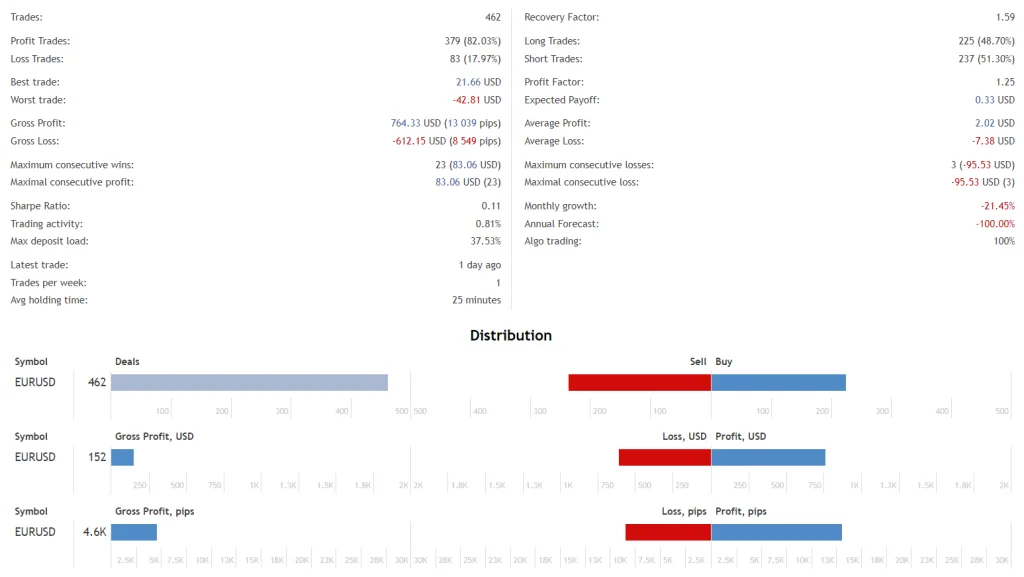Click the small Gross Profit, USD bar
Screen dimensions: 1024x577
click(x=122, y=457)
